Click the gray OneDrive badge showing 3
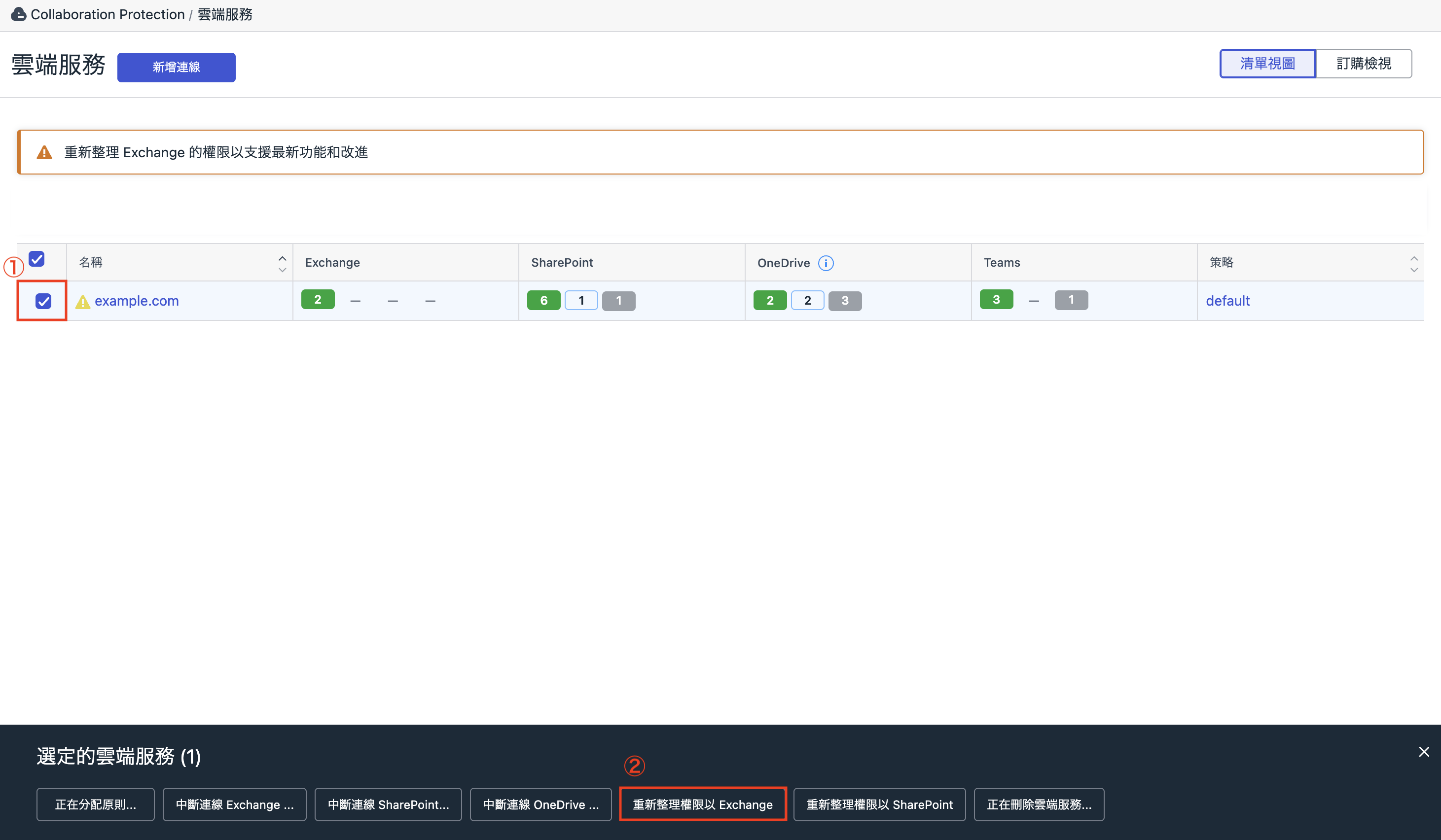The image size is (1441, 840). click(845, 301)
